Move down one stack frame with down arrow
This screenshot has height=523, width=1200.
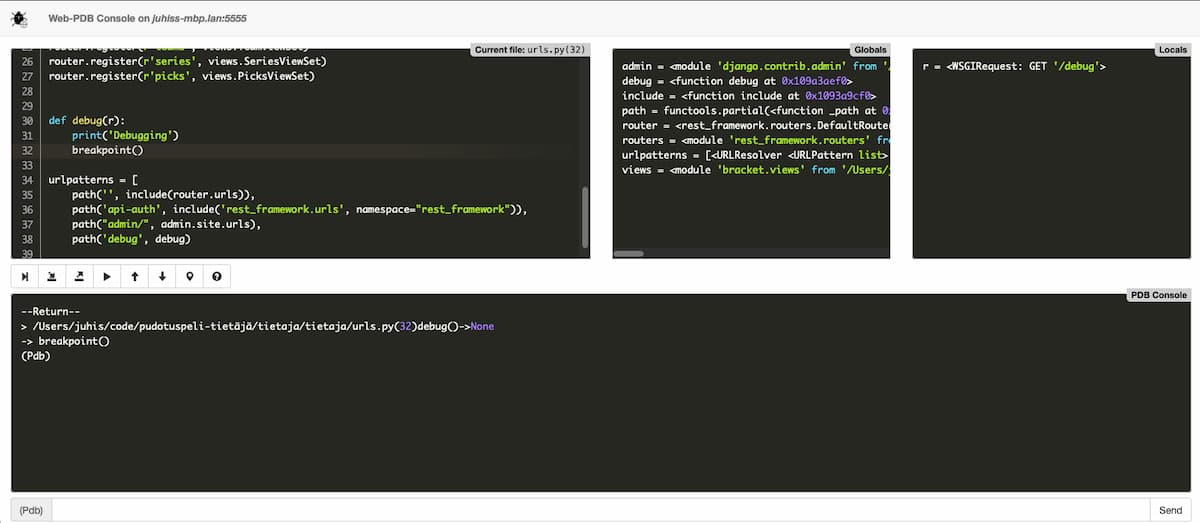tap(162, 276)
